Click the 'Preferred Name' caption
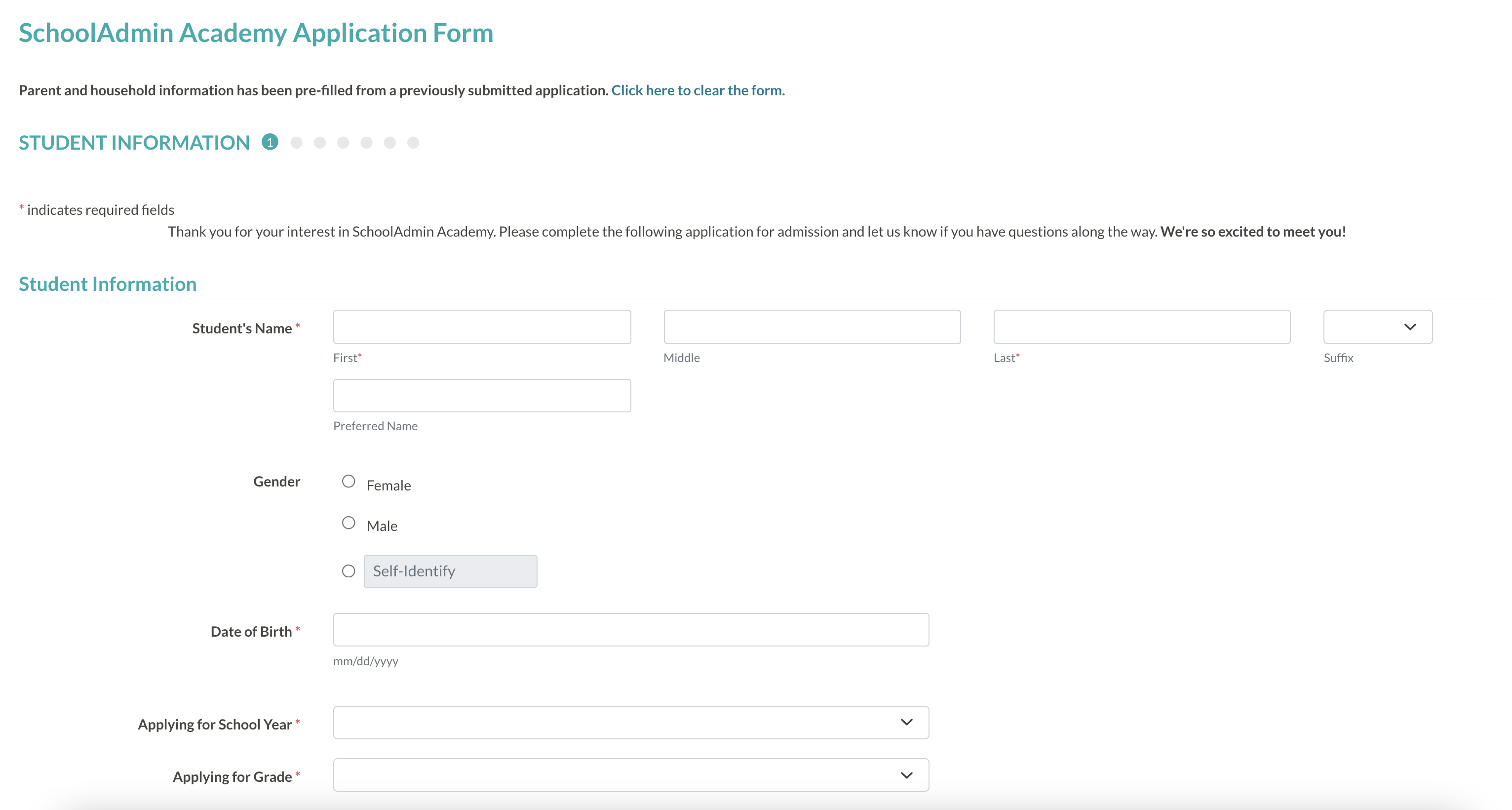 click(x=376, y=426)
